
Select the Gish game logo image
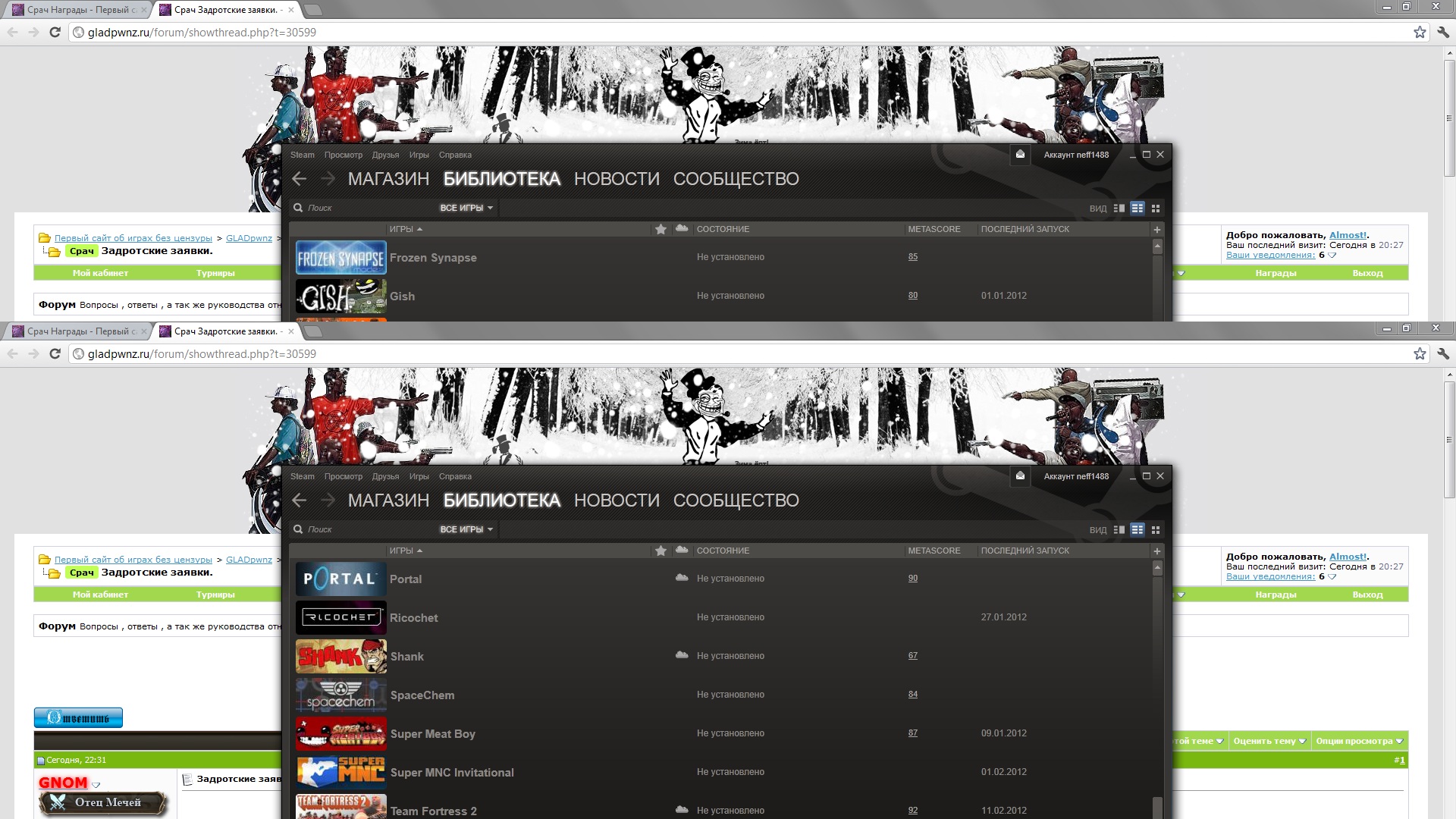pos(340,297)
